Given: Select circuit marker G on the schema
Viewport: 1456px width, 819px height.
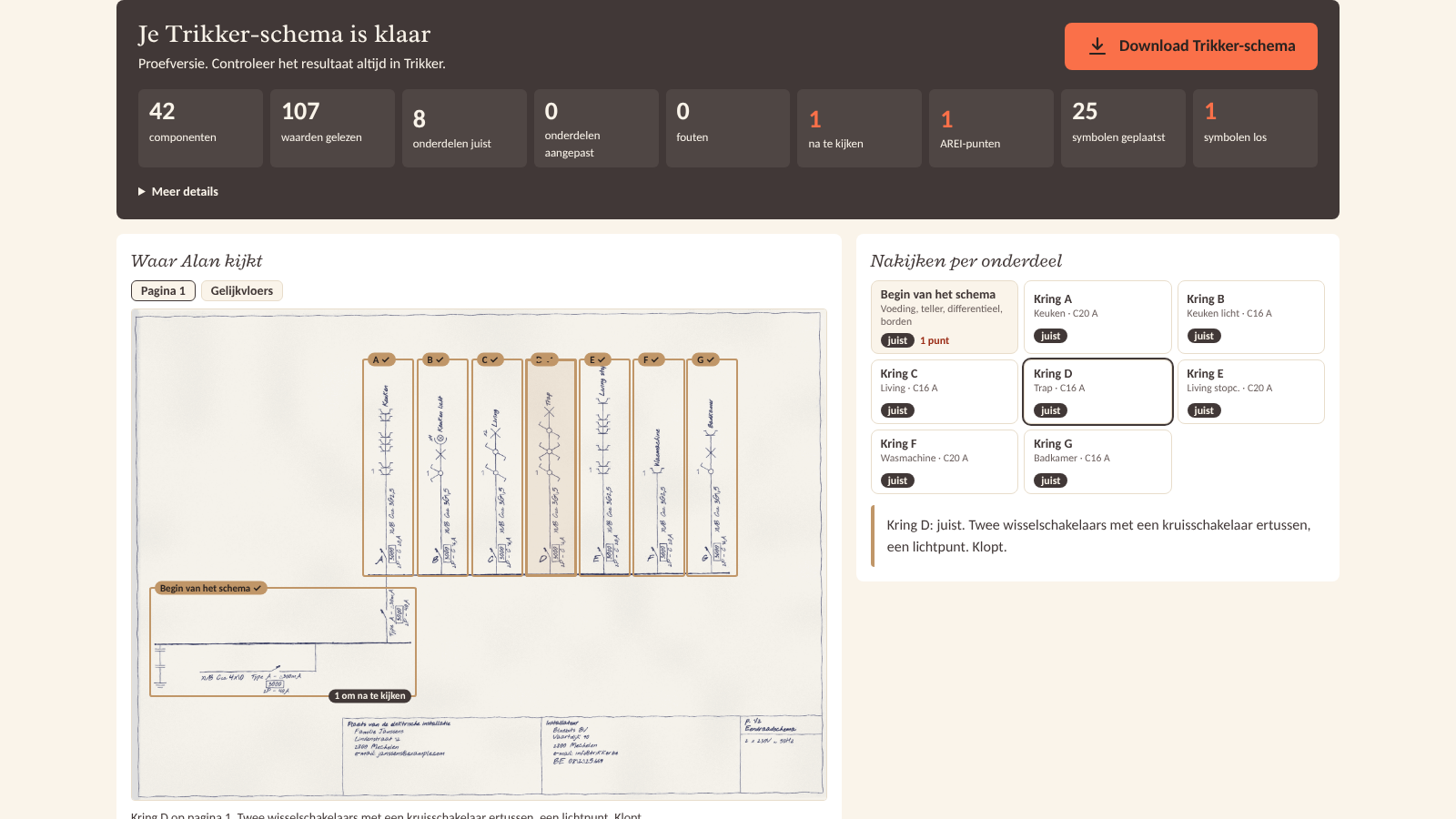Looking at the screenshot, I should (x=705, y=359).
